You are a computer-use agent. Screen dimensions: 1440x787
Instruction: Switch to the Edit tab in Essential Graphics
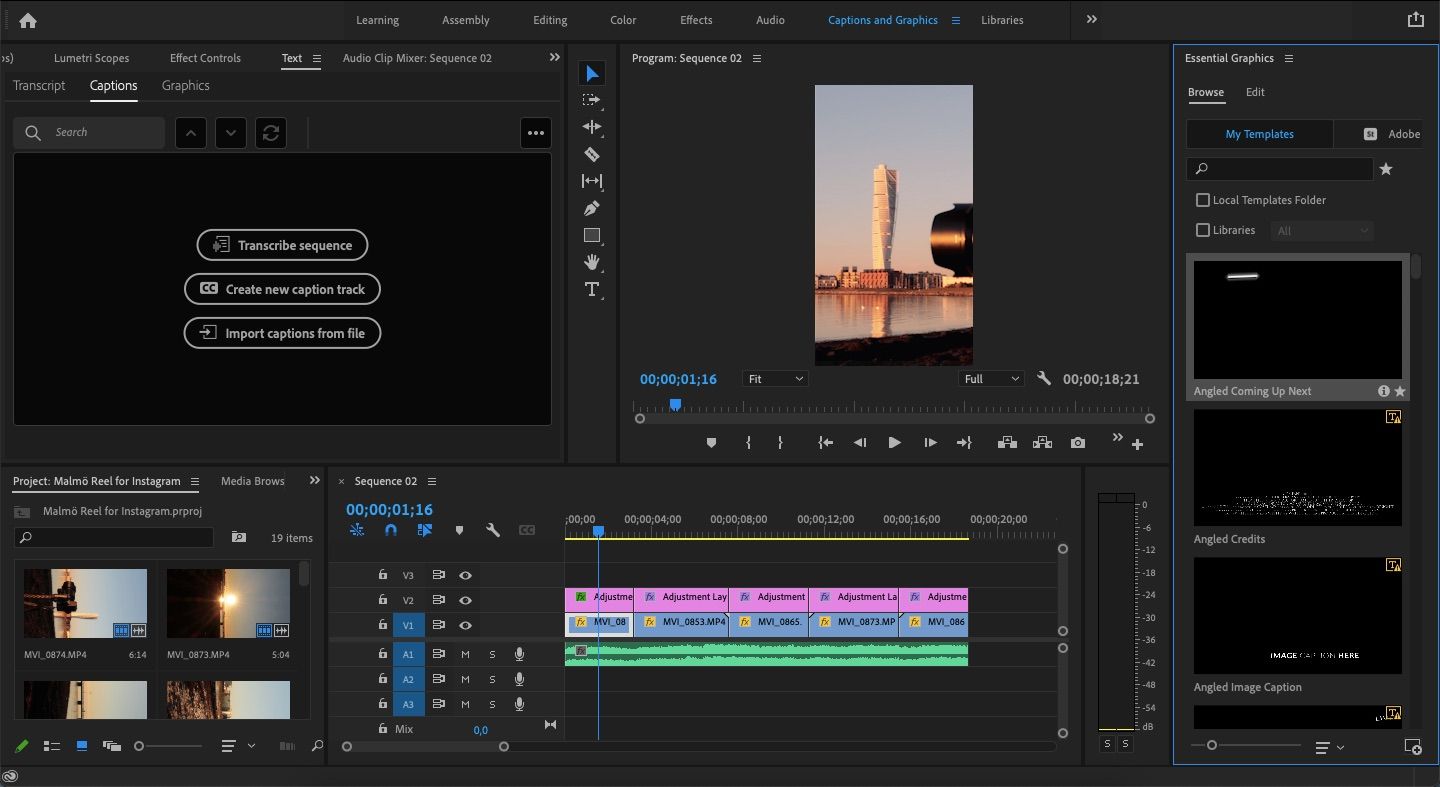pos(1255,92)
